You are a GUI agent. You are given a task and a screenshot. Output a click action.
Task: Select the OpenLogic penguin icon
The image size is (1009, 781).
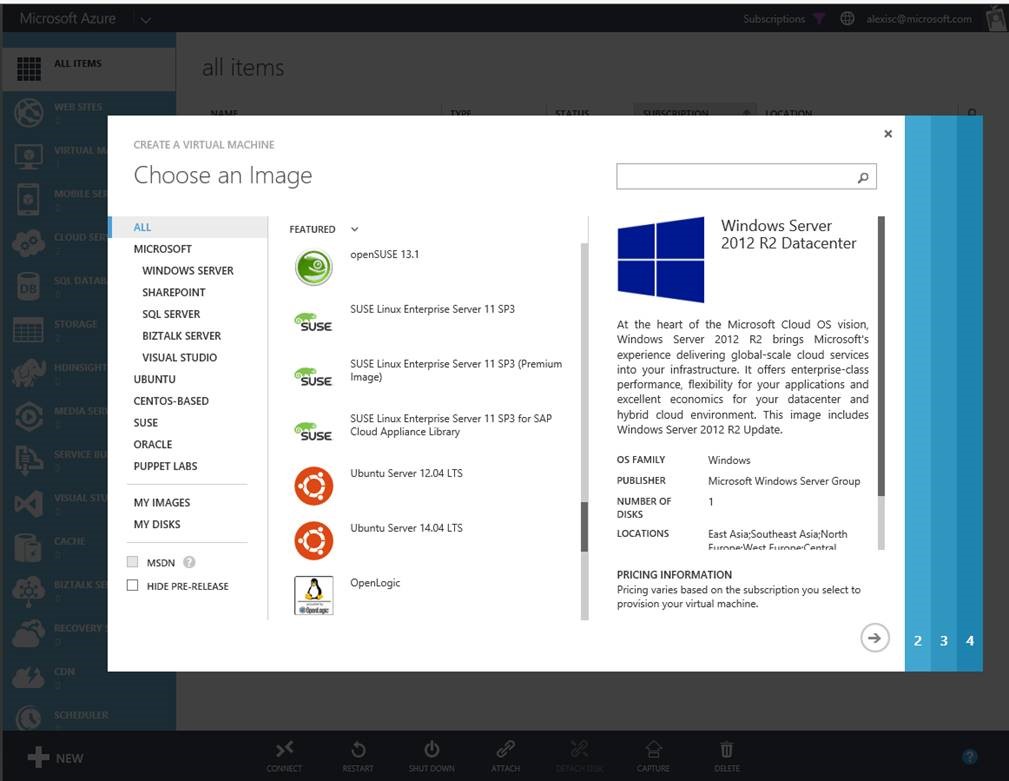point(314,595)
